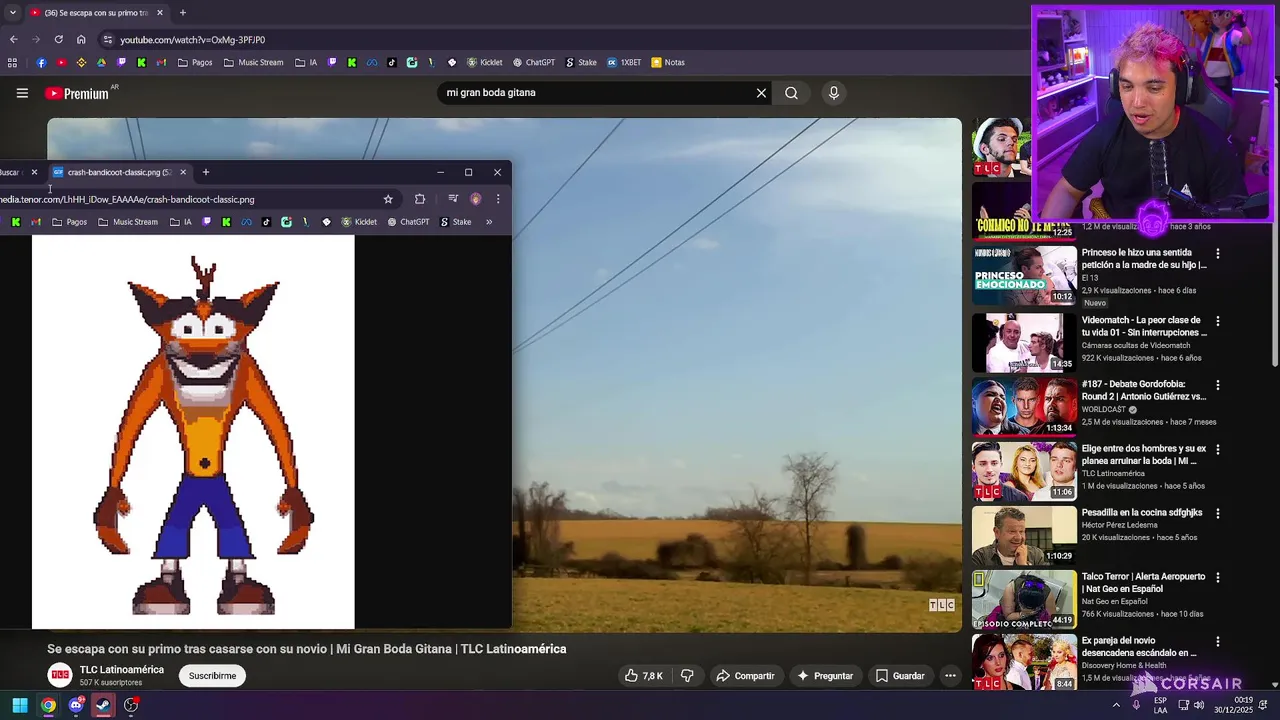Dislike the video with thumbs down

coord(687,676)
